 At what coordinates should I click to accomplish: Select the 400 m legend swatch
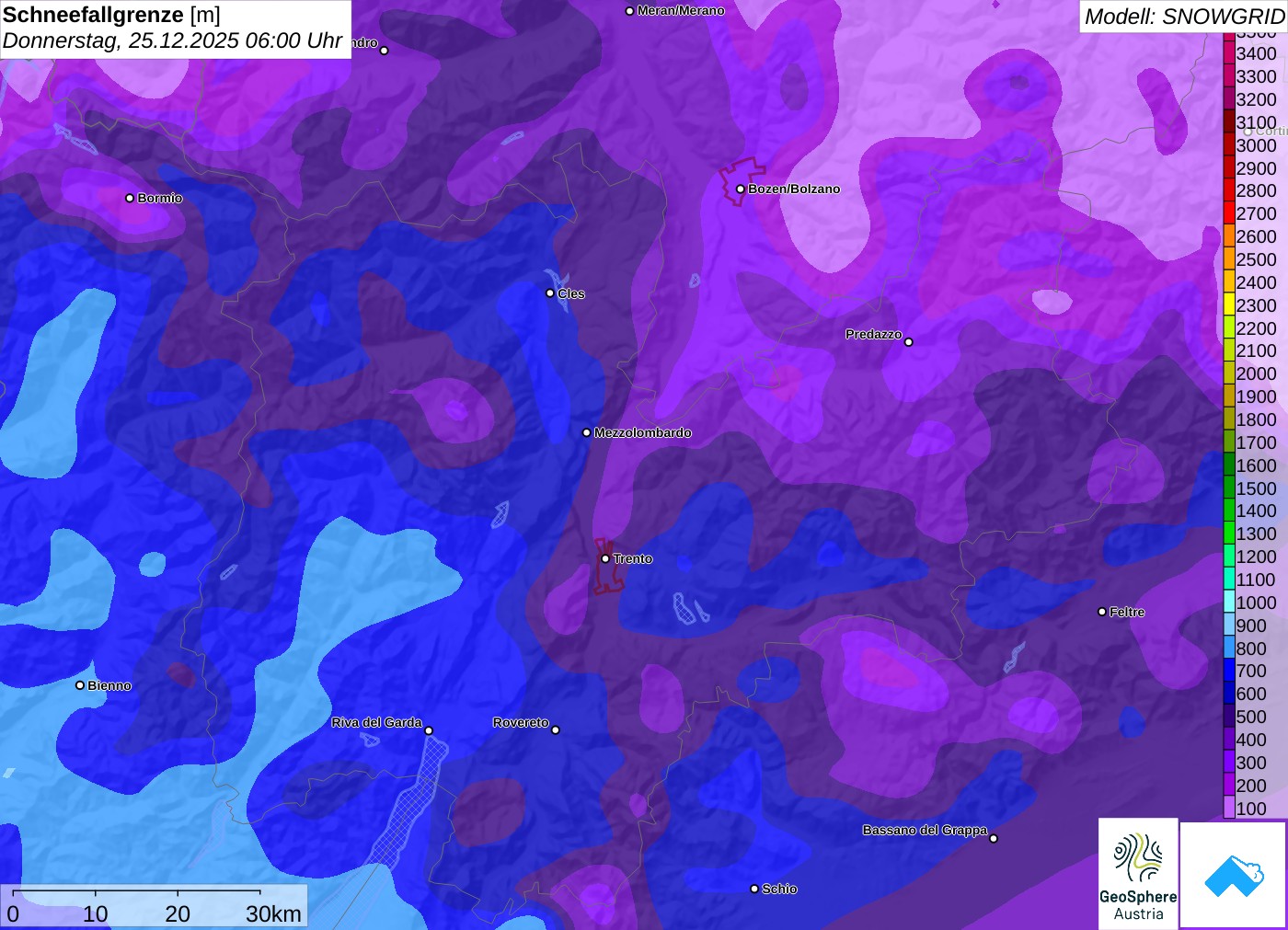tap(1228, 740)
